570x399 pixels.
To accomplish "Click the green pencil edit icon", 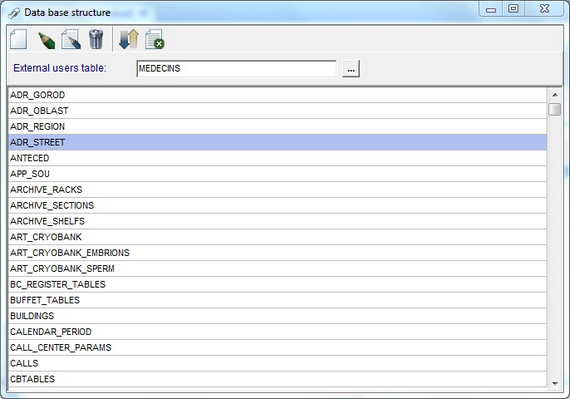I will 46,40.
